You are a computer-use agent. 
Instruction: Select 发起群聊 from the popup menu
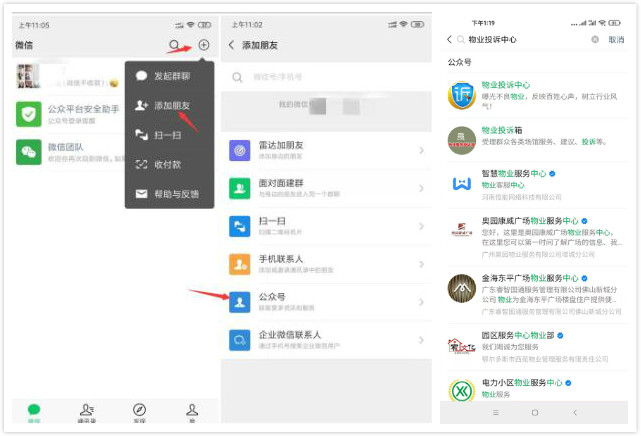(169, 76)
